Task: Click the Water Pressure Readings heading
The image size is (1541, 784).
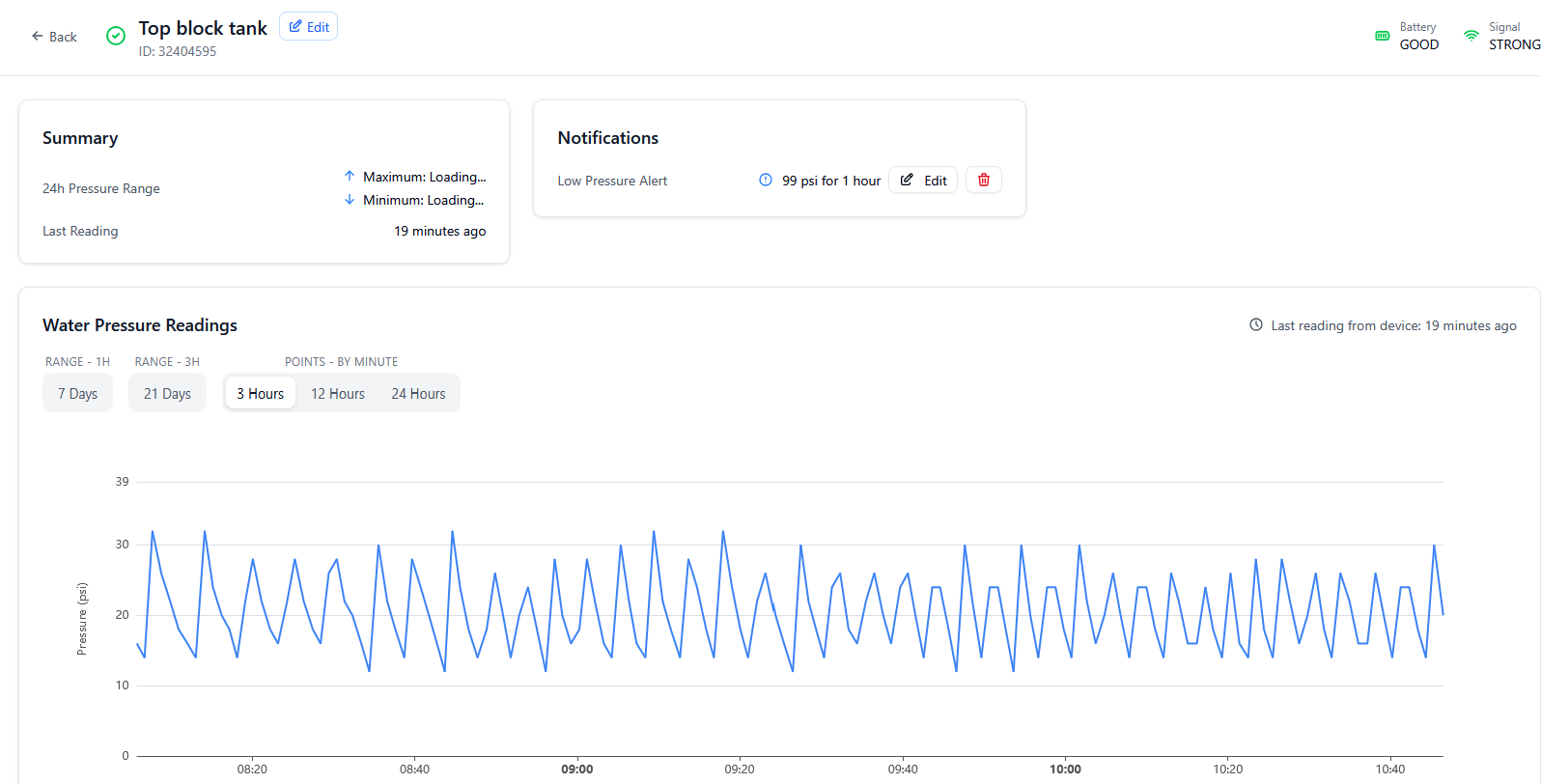Action: point(140,325)
